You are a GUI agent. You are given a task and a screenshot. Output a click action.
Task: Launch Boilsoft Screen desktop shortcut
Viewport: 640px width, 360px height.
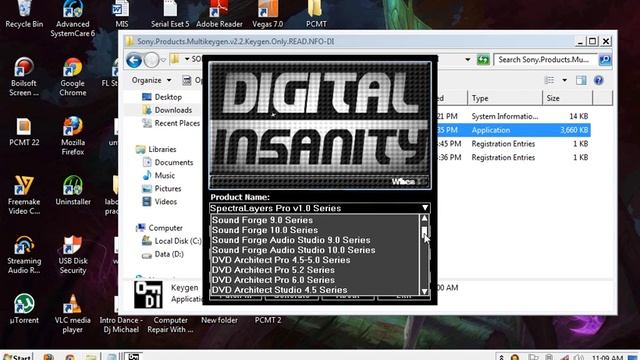[24, 77]
